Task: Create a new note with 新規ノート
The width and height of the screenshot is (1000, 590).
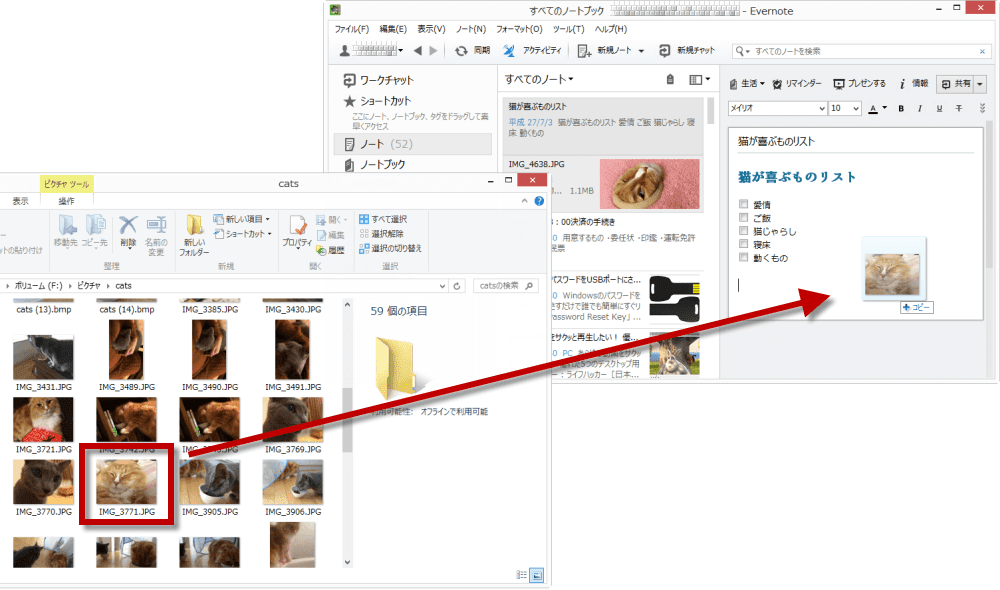Action: click(x=605, y=50)
